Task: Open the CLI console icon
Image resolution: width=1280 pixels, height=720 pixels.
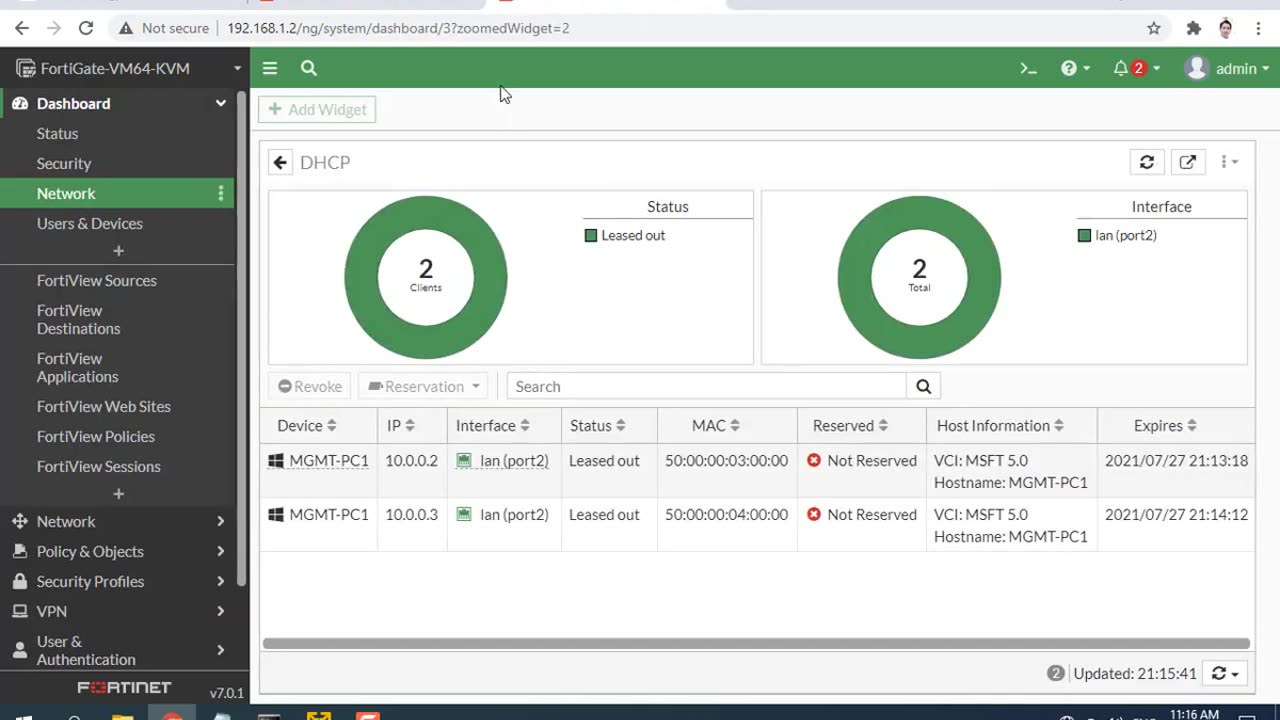Action: click(1028, 68)
